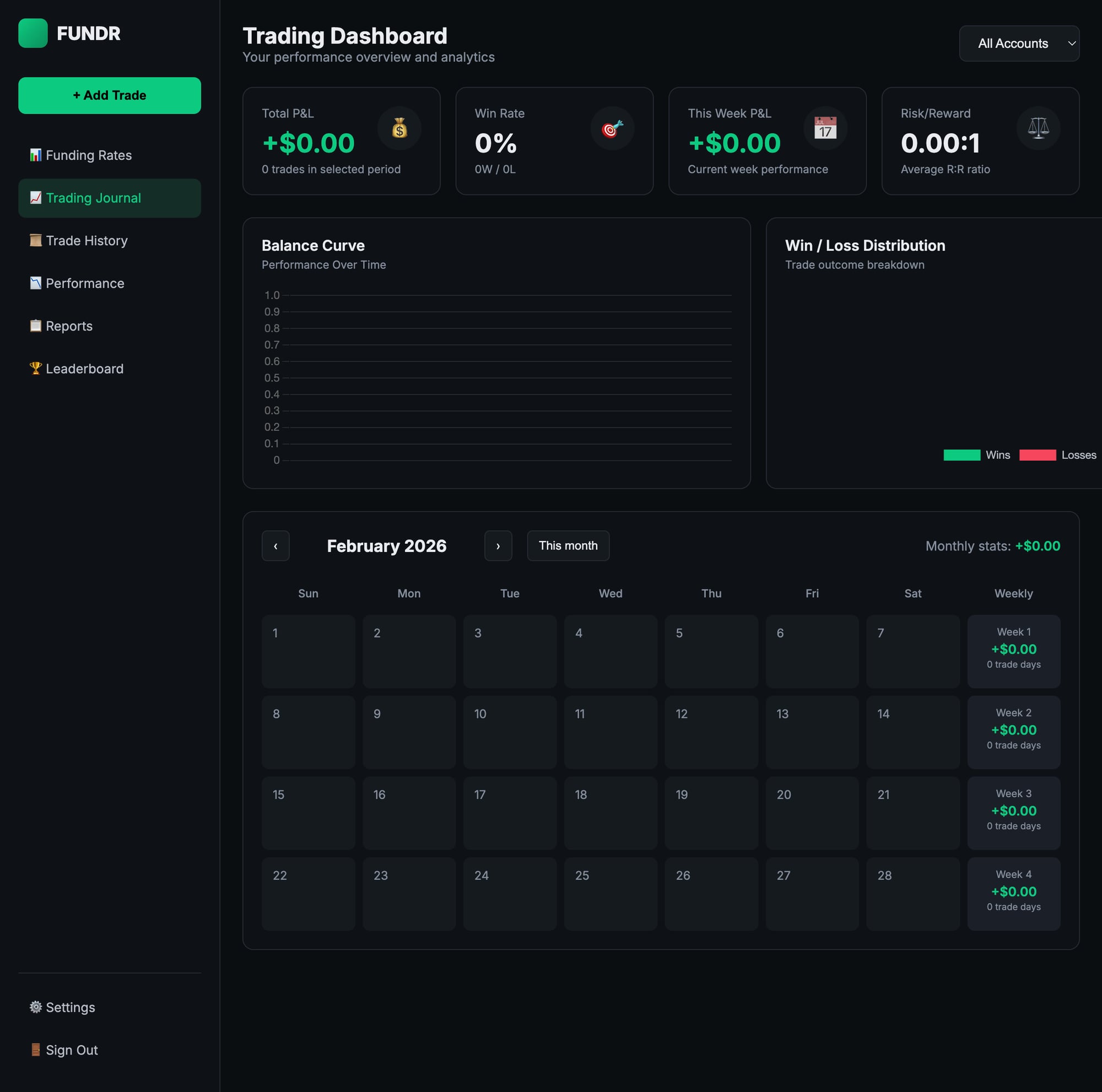Open the All Accounts dropdown
Viewport: 1102px width, 1092px height.
tap(1019, 44)
